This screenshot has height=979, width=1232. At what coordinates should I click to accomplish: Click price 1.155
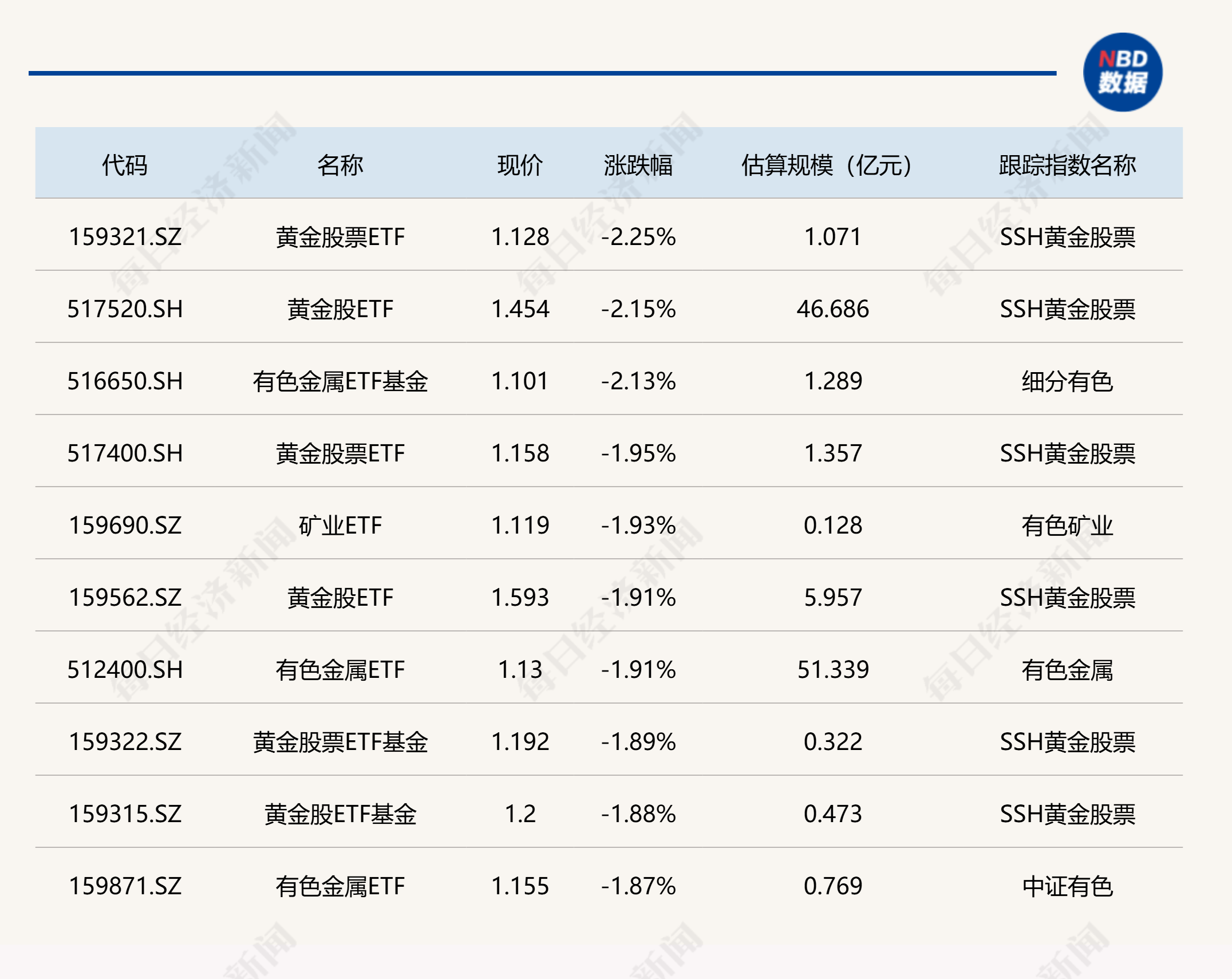coord(520,886)
